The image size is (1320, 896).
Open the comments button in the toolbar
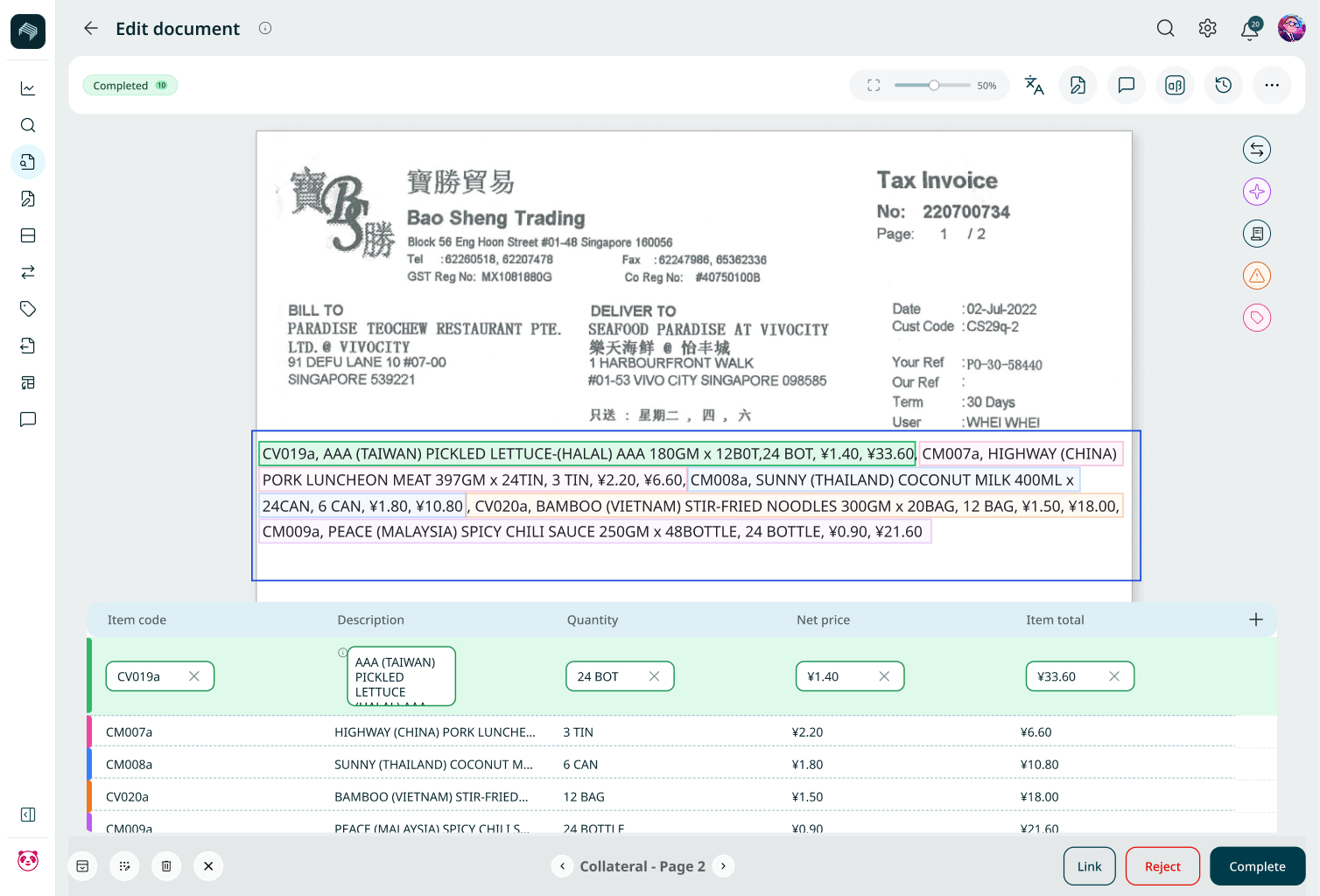(1127, 85)
